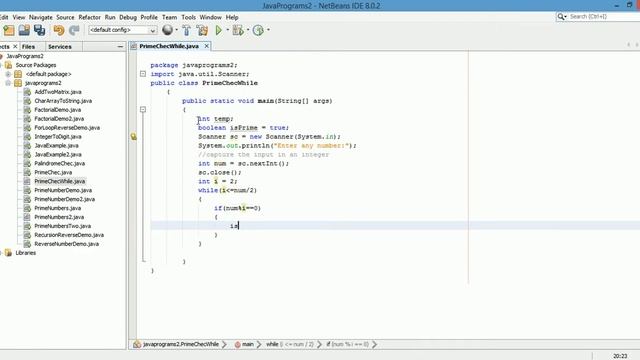Close the PrimeChecWhile.java editor tab
640x360 pixels.
tap(207, 46)
